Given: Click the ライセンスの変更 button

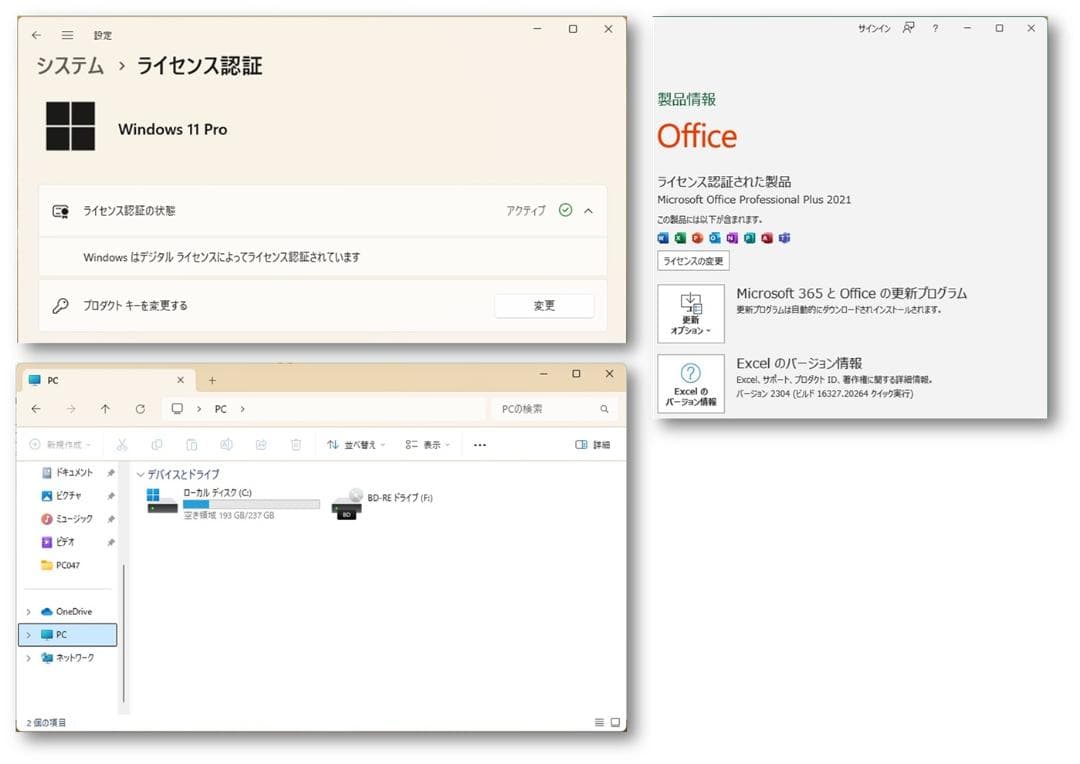Looking at the screenshot, I should pyautogui.click(x=692, y=261).
